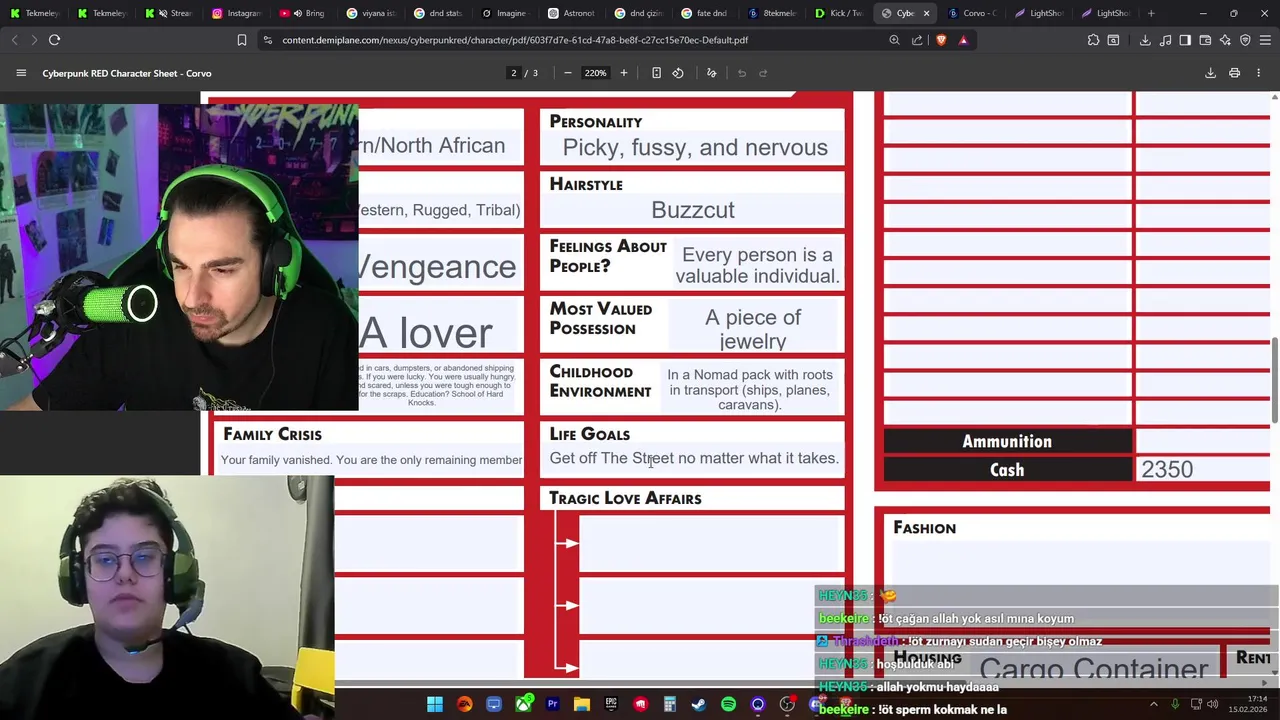Open Brave Shields lion icon

coord(941,40)
